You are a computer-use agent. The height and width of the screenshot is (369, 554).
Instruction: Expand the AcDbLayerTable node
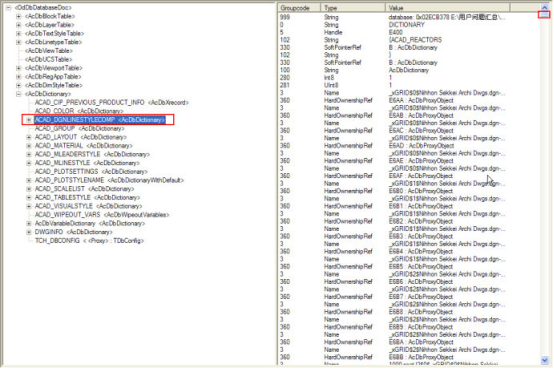[x=18, y=25]
